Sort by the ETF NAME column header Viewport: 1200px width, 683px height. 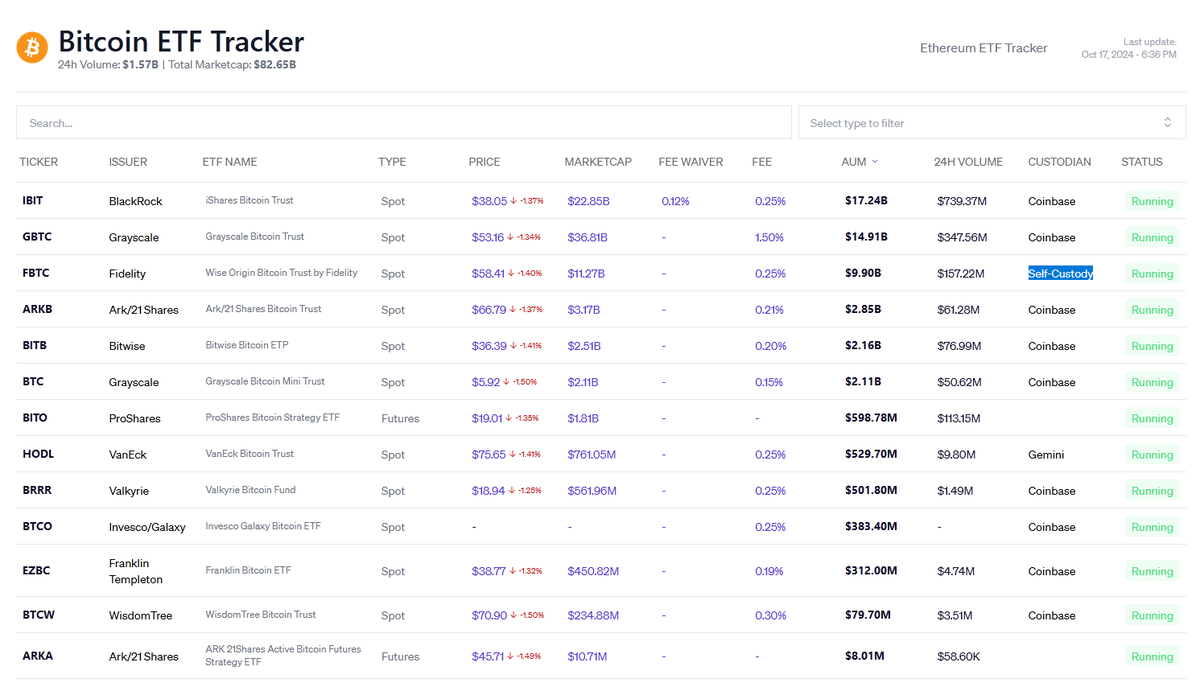(x=230, y=162)
